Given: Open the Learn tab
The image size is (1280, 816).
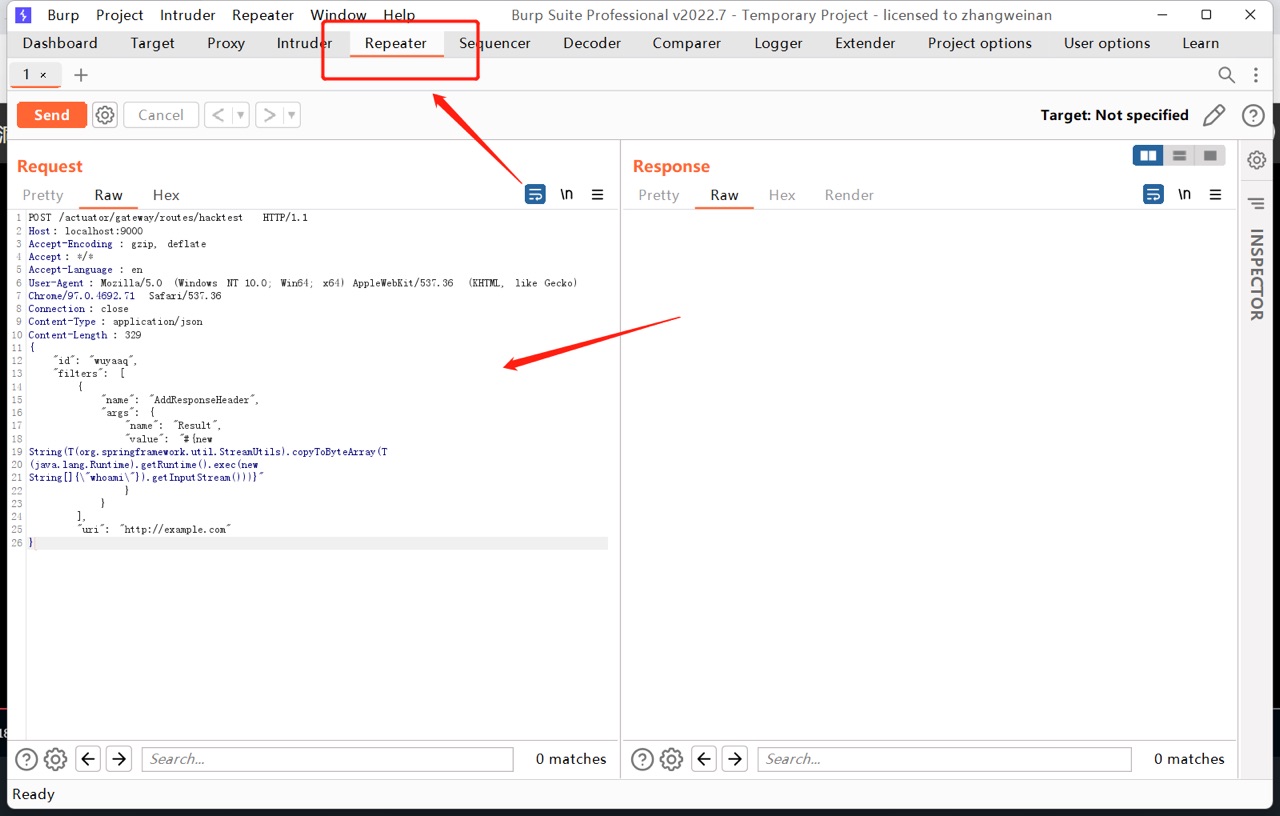Looking at the screenshot, I should pyautogui.click(x=1201, y=43).
